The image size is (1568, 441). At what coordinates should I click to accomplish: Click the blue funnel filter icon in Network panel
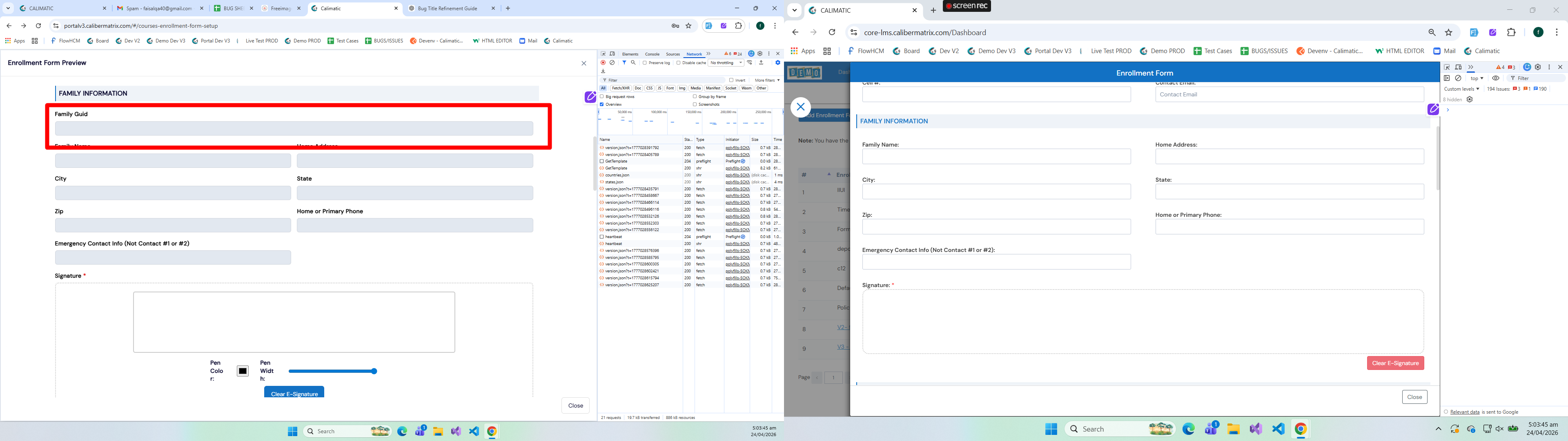click(x=624, y=63)
